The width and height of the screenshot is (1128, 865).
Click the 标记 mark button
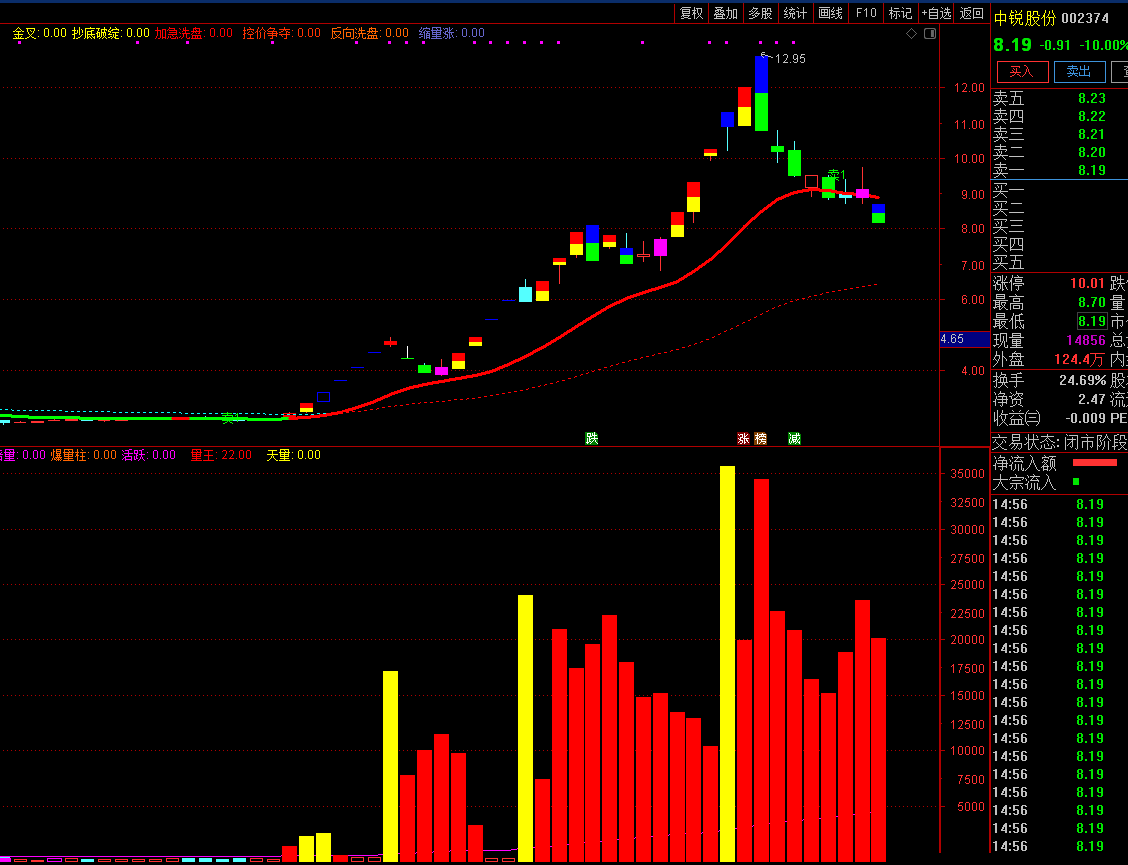pyautogui.click(x=900, y=13)
